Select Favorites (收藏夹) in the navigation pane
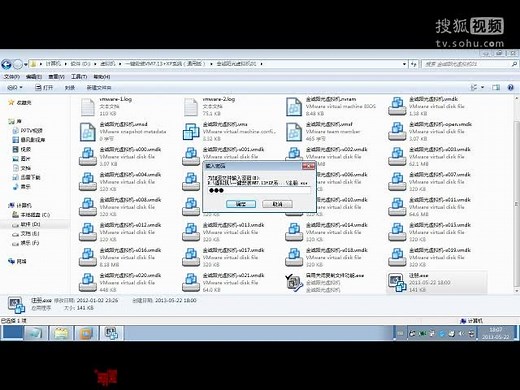Viewport: 520px width, 390px height. click(x=20, y=102)
